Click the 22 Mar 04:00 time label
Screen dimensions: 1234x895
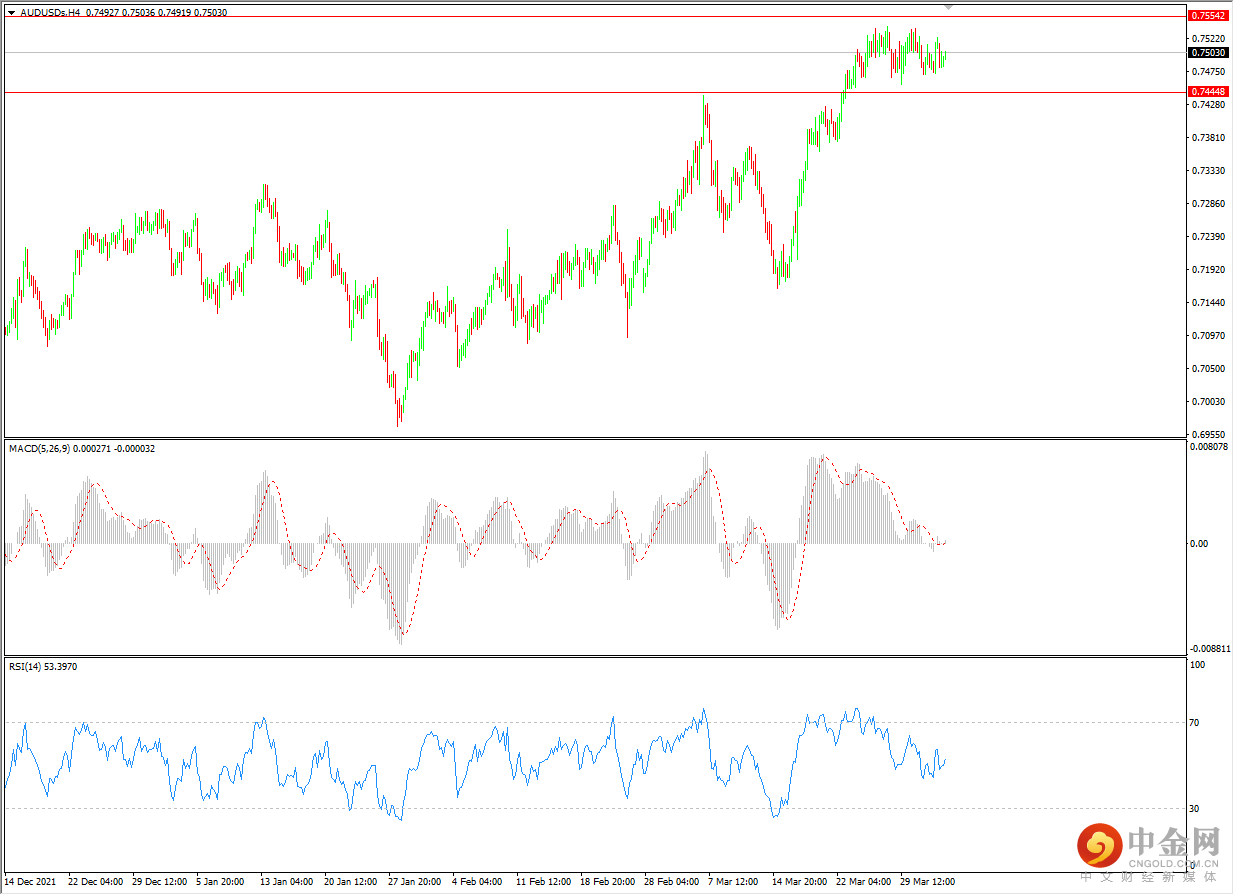point(864,883)
